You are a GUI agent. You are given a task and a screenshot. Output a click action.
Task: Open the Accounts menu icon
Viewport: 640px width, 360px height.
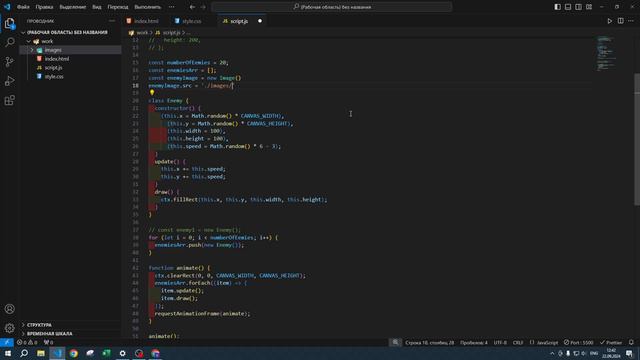point(9,309)
